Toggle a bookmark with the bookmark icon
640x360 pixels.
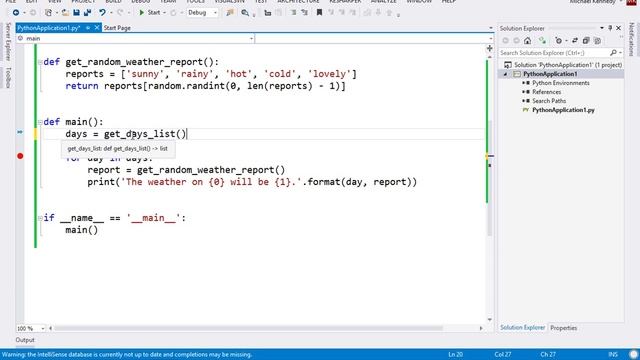(319, 13)
